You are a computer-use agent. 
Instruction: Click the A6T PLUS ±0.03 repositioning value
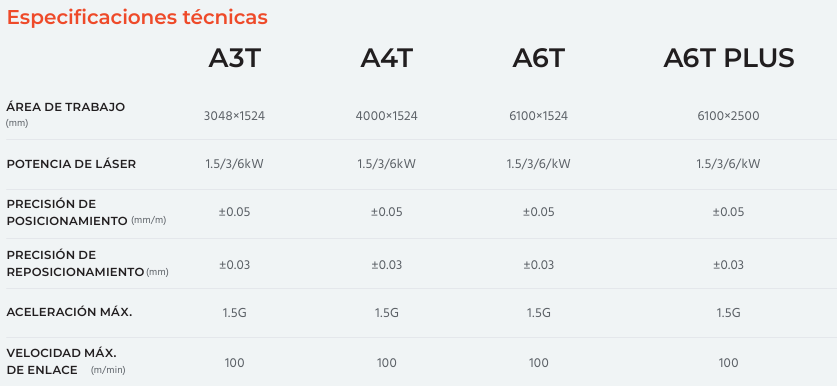(x=728, y=265)
